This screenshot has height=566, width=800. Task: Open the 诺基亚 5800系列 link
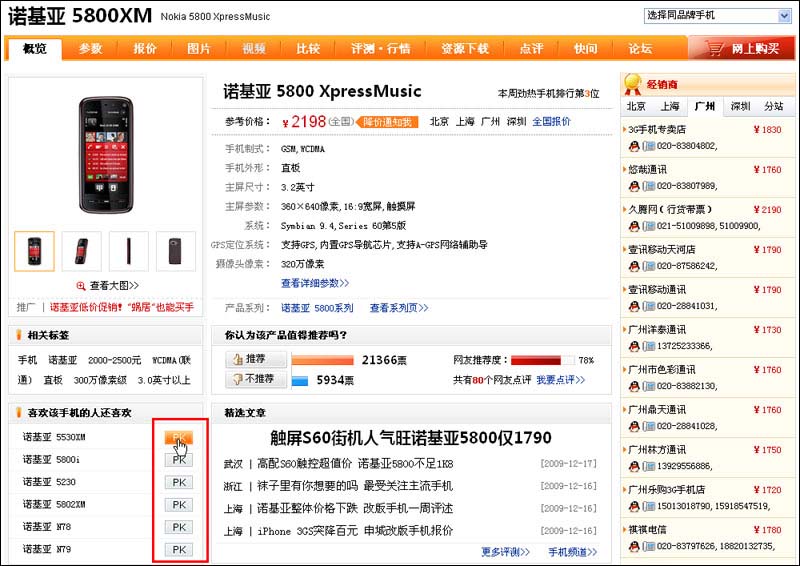click(317, 308)
